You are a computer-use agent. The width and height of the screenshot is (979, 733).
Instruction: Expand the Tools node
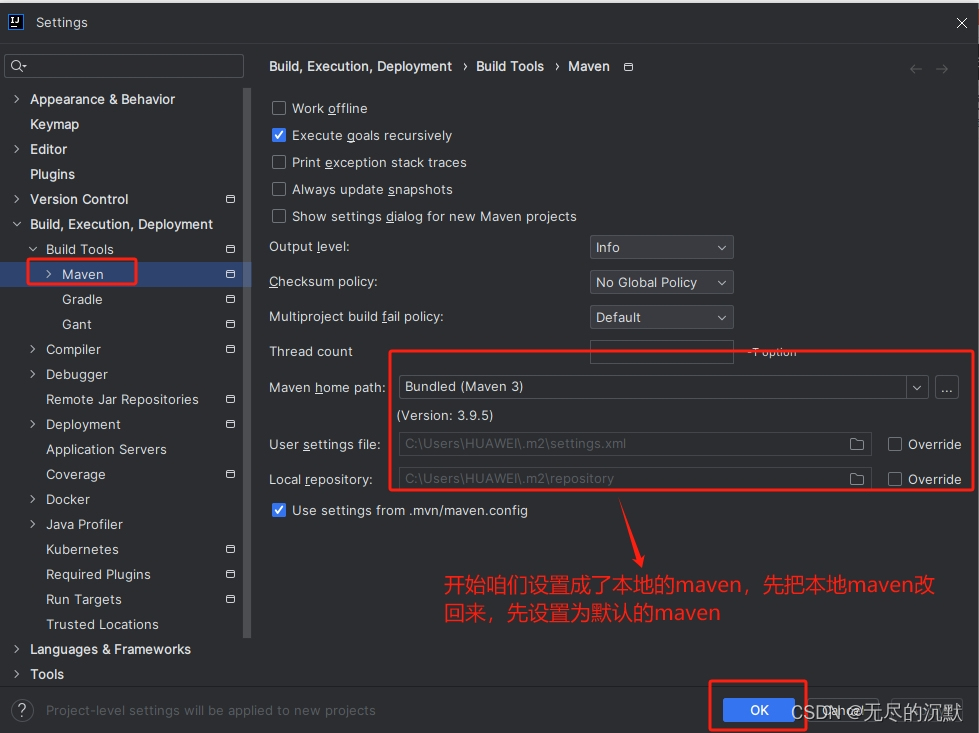17,674
